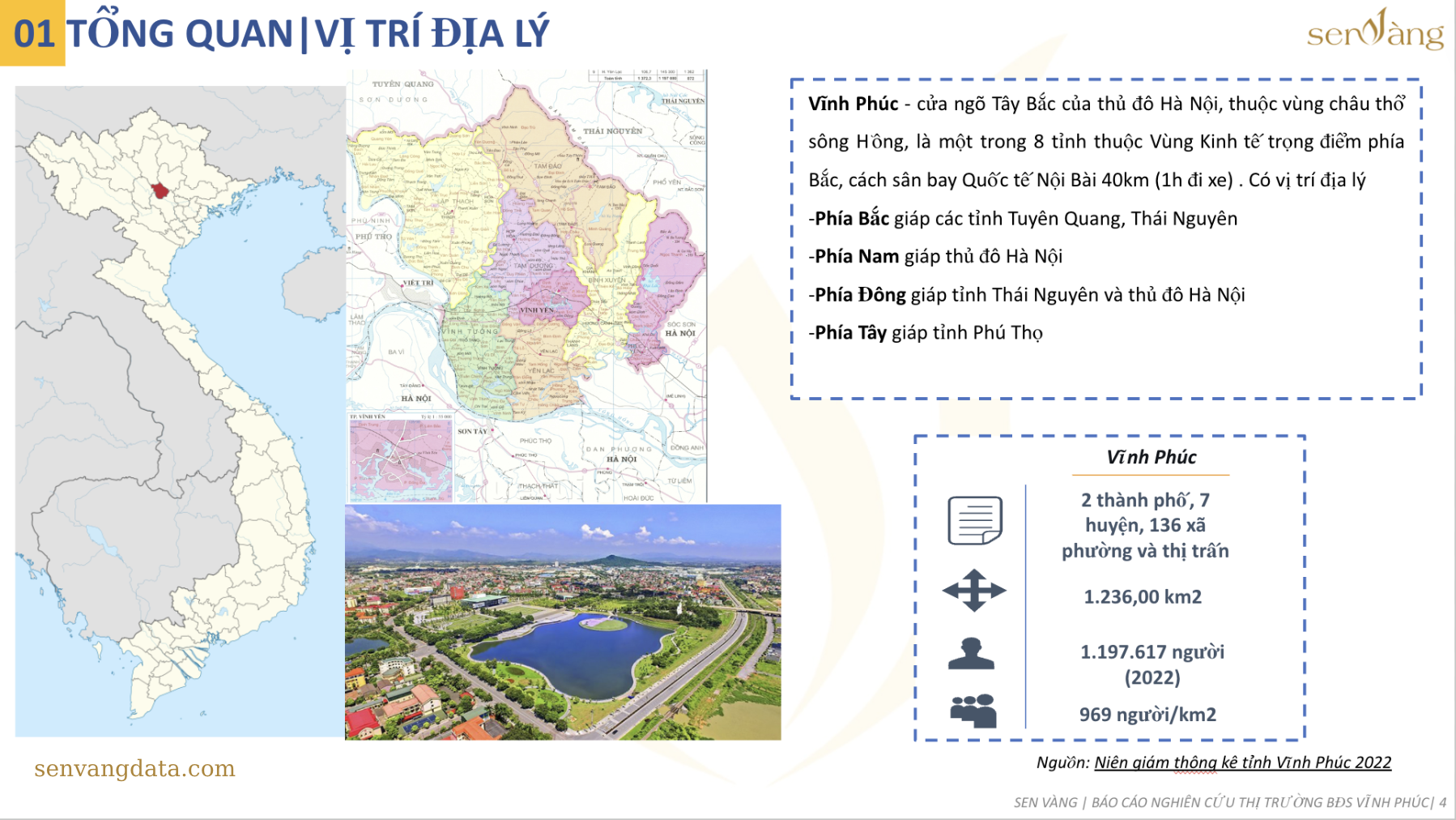Click the VĨNH YÊN label on province map

click(x=537, y=310)
